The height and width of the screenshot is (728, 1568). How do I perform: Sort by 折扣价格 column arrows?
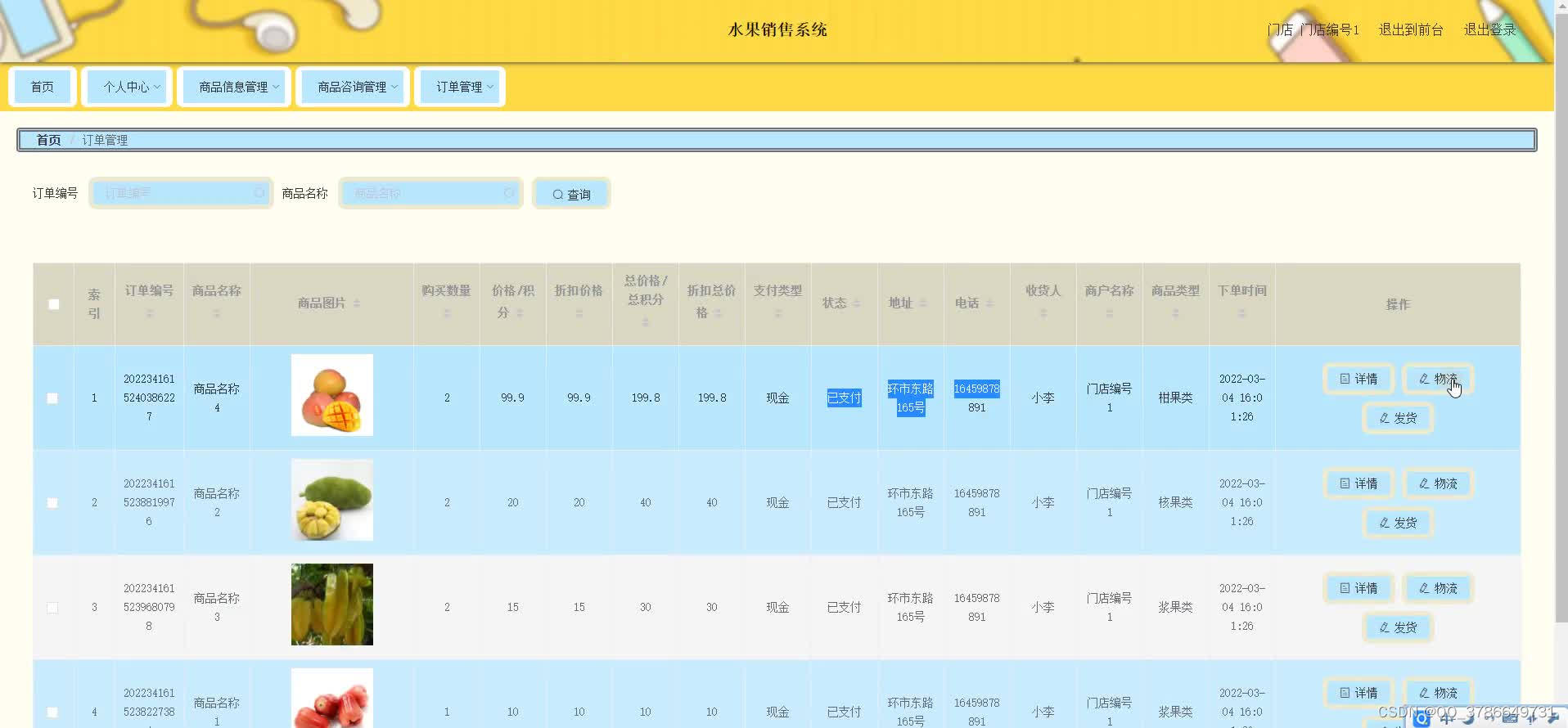click(x=579, y=313)
